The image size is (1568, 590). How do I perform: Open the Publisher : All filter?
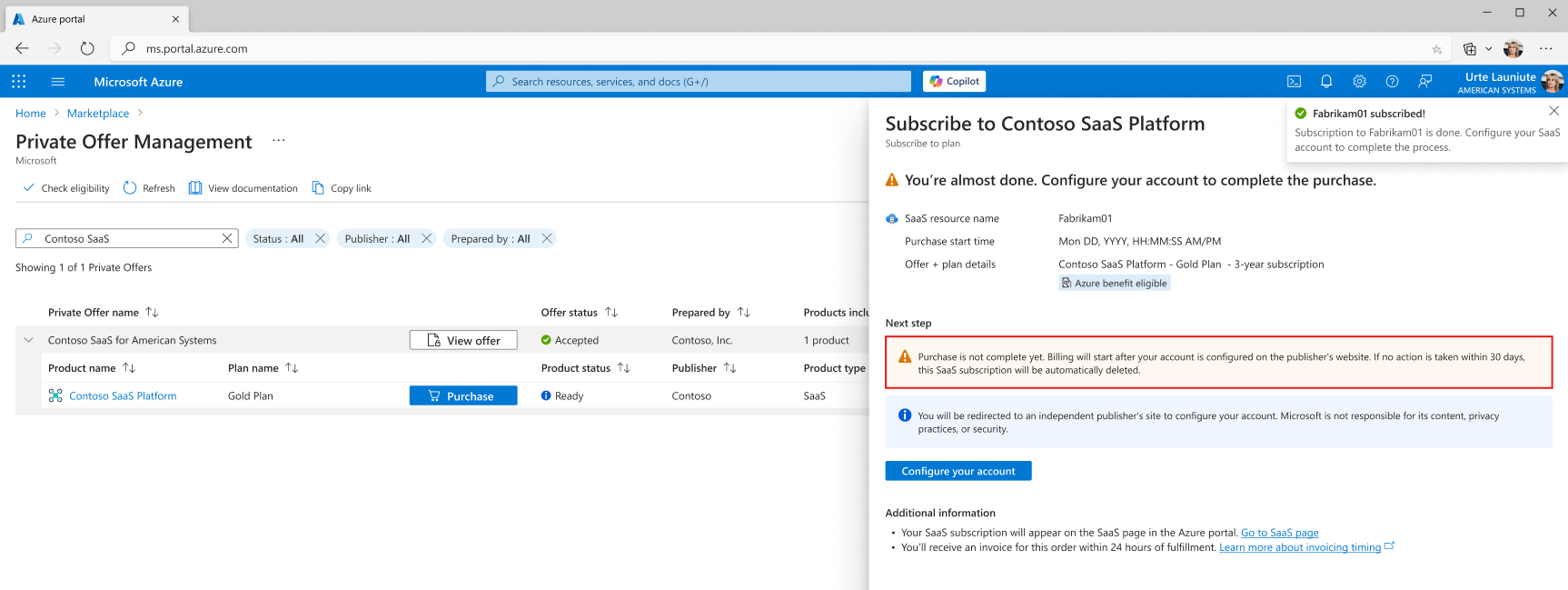coord(377,238)
